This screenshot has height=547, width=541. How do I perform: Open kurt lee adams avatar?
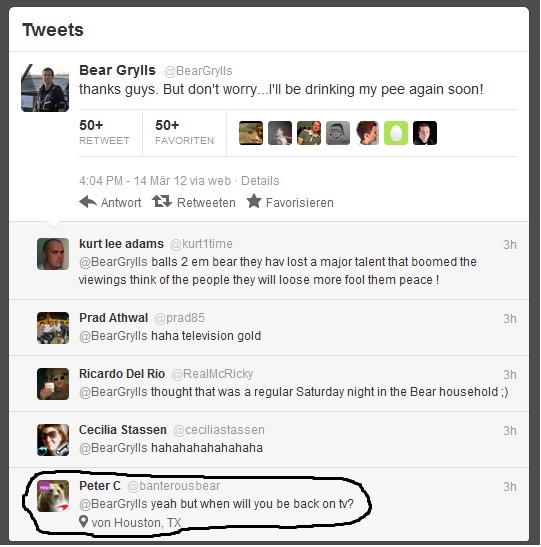[53, 254]
